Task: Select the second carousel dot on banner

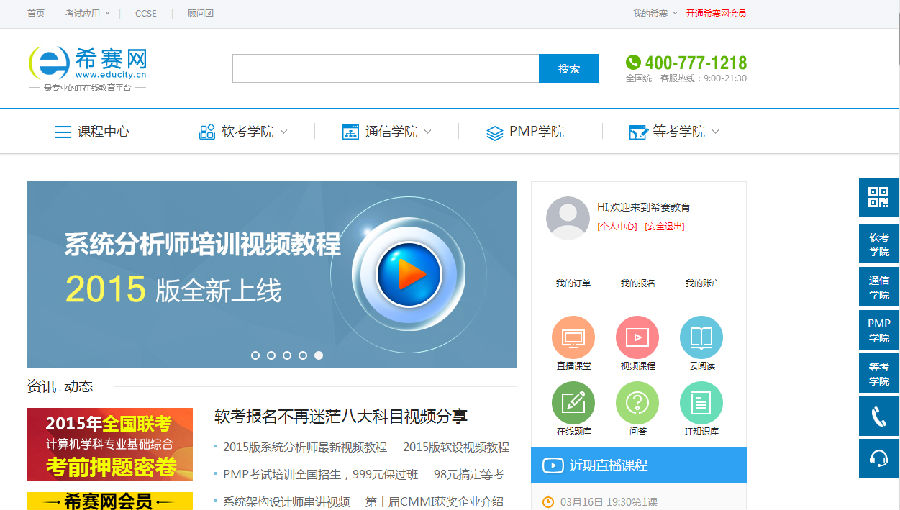Action: [x=271, y=356]
